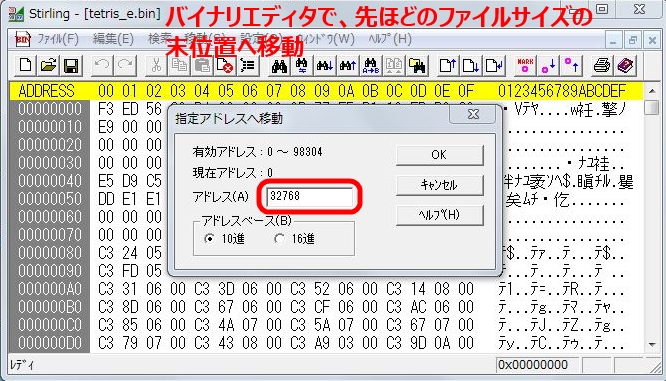
Task: Click the ヘルプ(H) dialog button
Action: [439, 214]
